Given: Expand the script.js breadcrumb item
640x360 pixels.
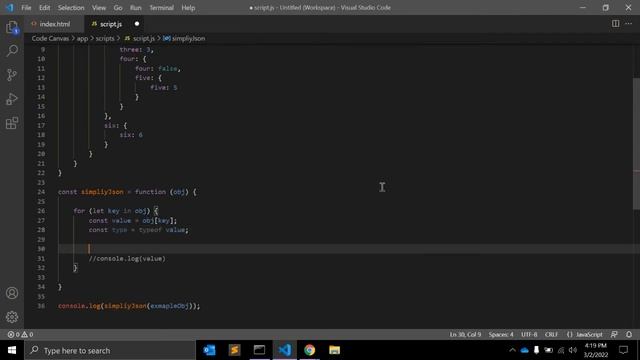Looking at the screenshot, I should pyautogui.click(x=140, y=38).
